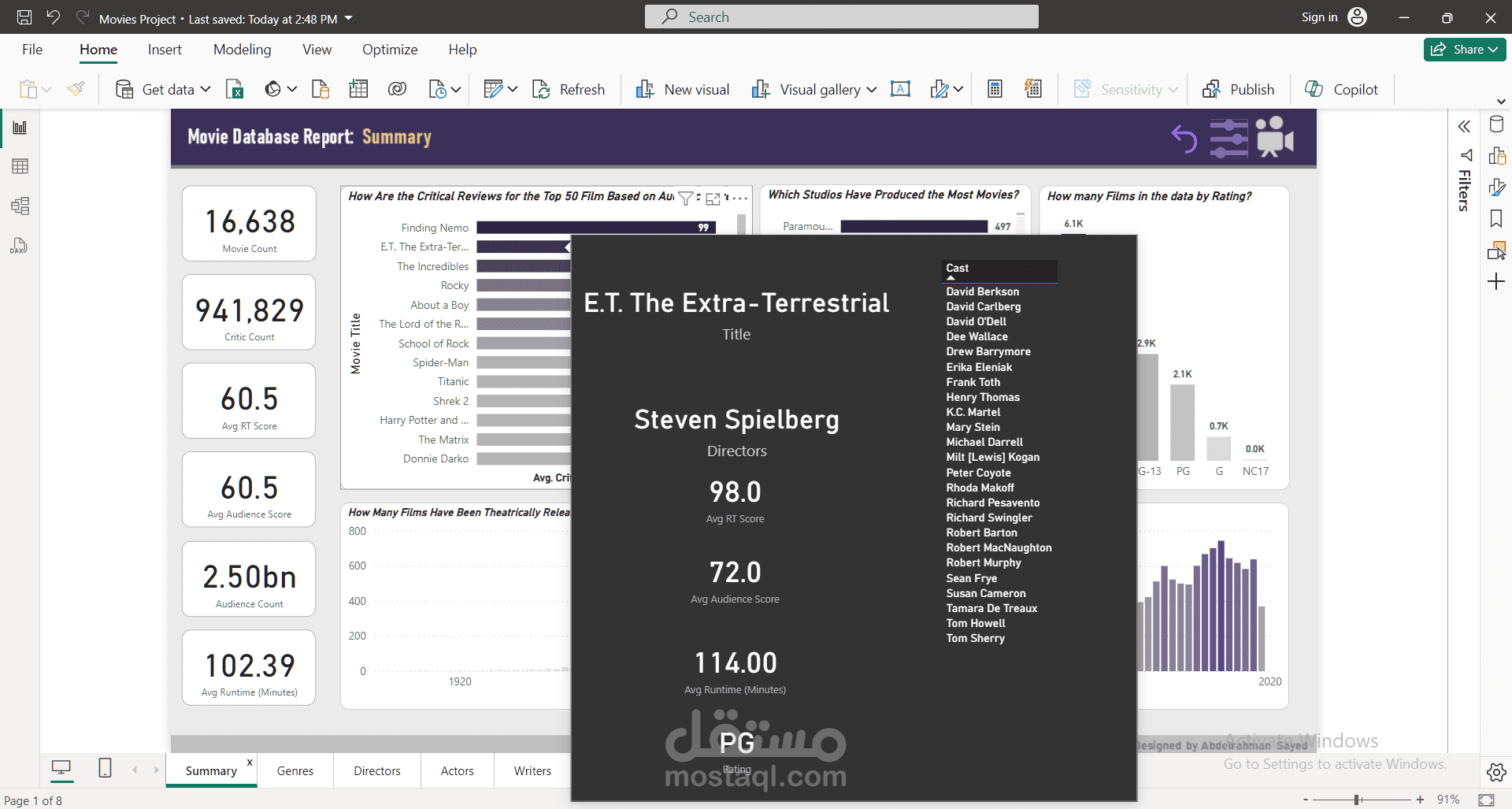
Task: Create a Quick measure via lightning calculator icon
Action: click(x=1033, y=89)
